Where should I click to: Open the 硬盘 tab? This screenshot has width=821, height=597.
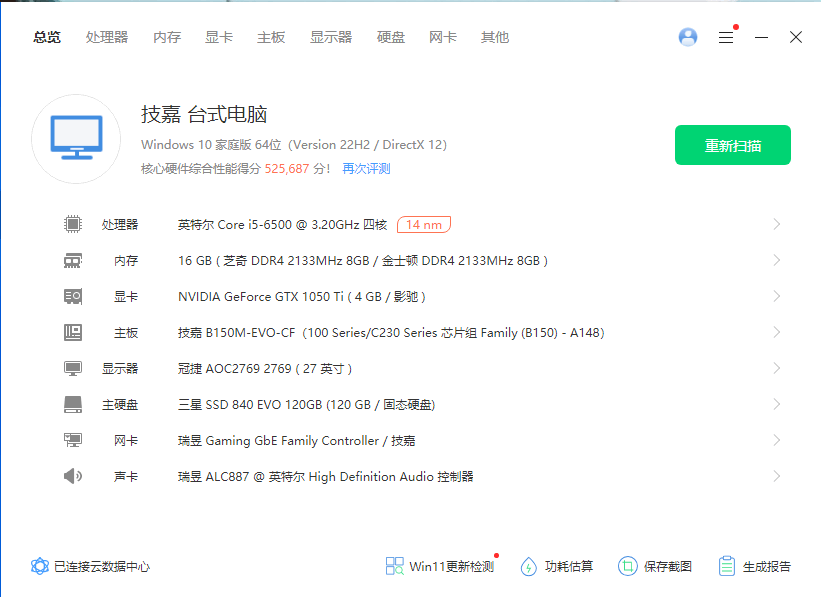(x=391, y=37)
